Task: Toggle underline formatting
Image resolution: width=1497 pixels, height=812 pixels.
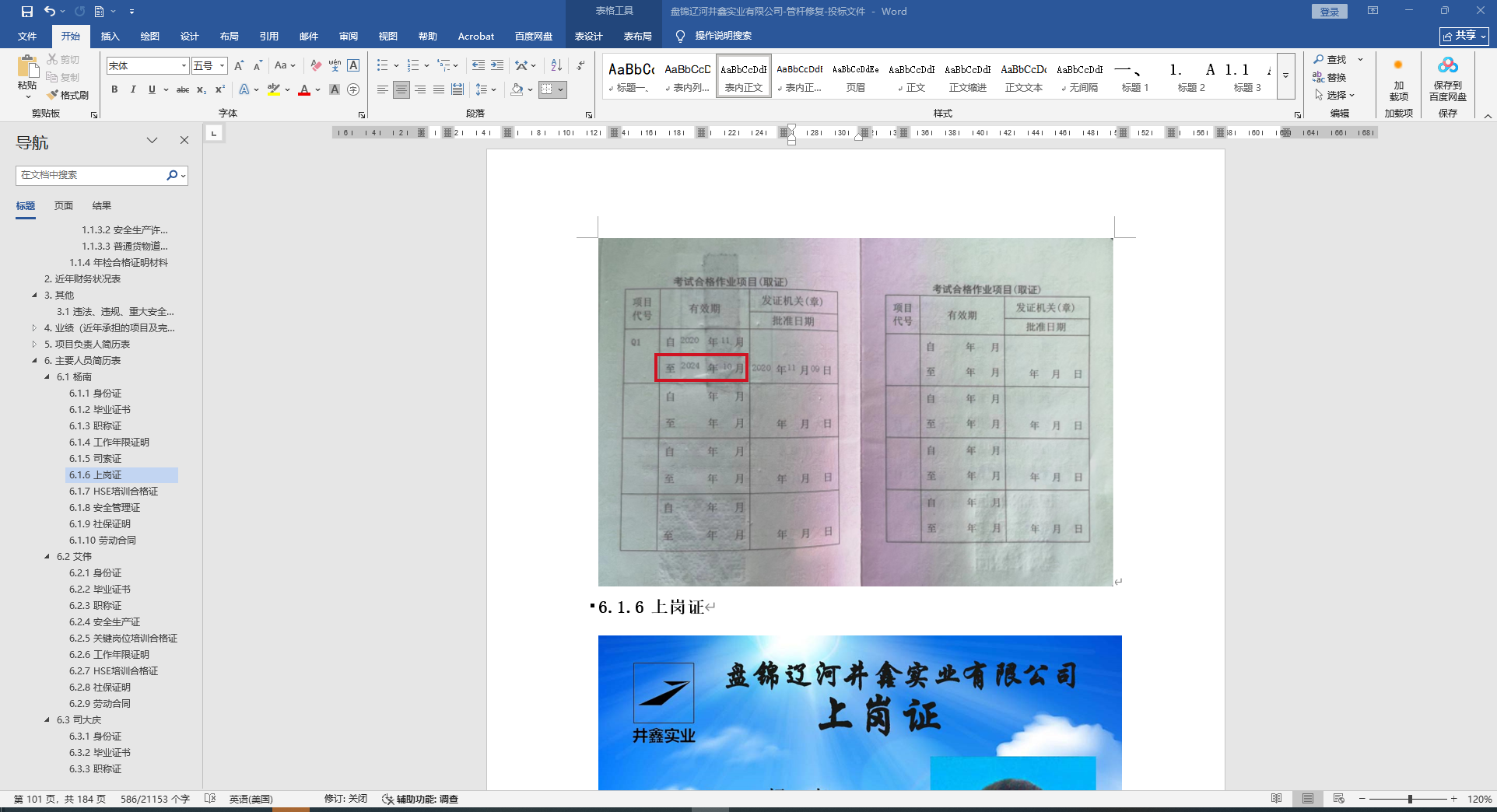Action: (x=152, y=90)
